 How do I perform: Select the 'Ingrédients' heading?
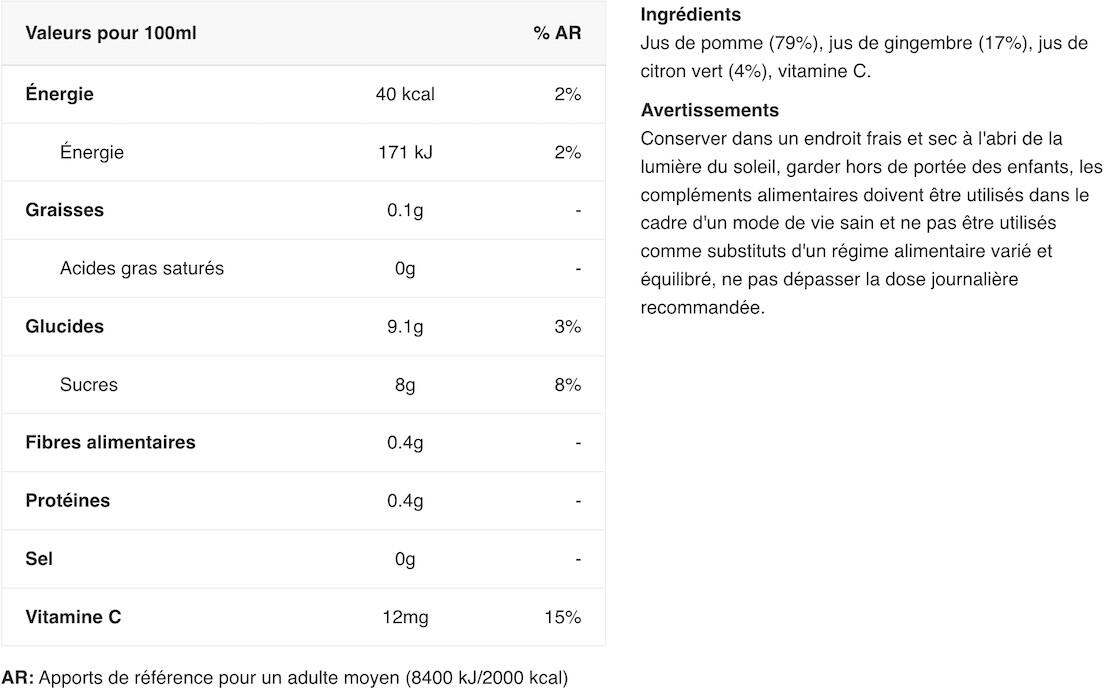pos(691,14)
